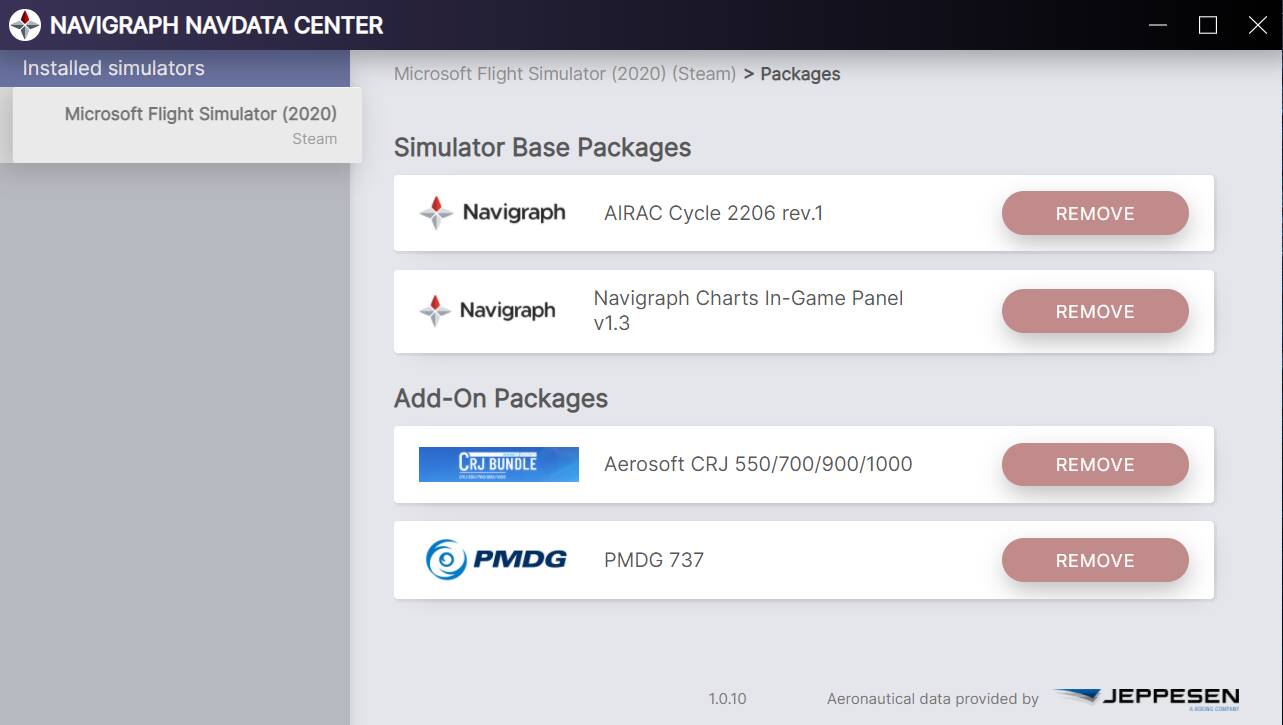The image size is (1283, 725).
Task: Click NAVIGRAPH NAVDATA CENTER title text
Action: [217, 26]
